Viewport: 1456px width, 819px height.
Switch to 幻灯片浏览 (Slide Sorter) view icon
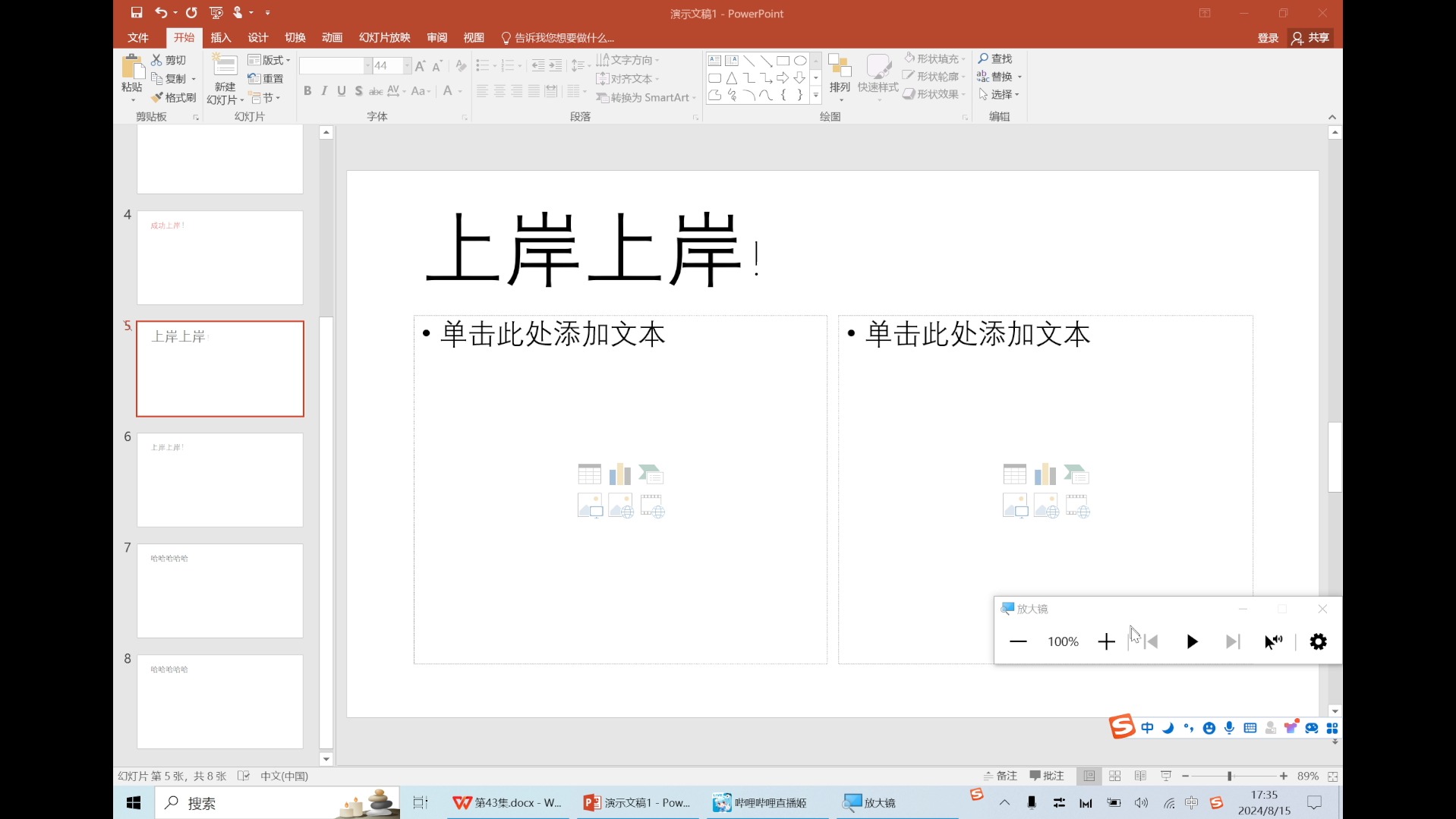(1114, 776)
